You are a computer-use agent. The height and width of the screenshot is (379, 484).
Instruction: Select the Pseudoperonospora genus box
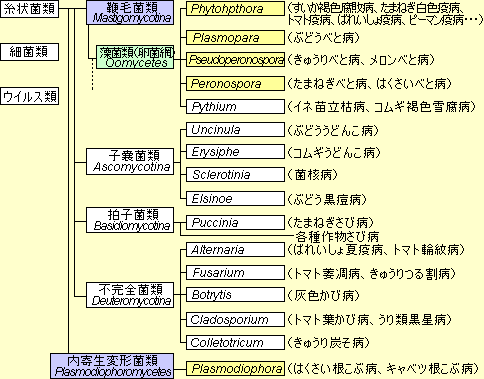(x=235, y=60)
